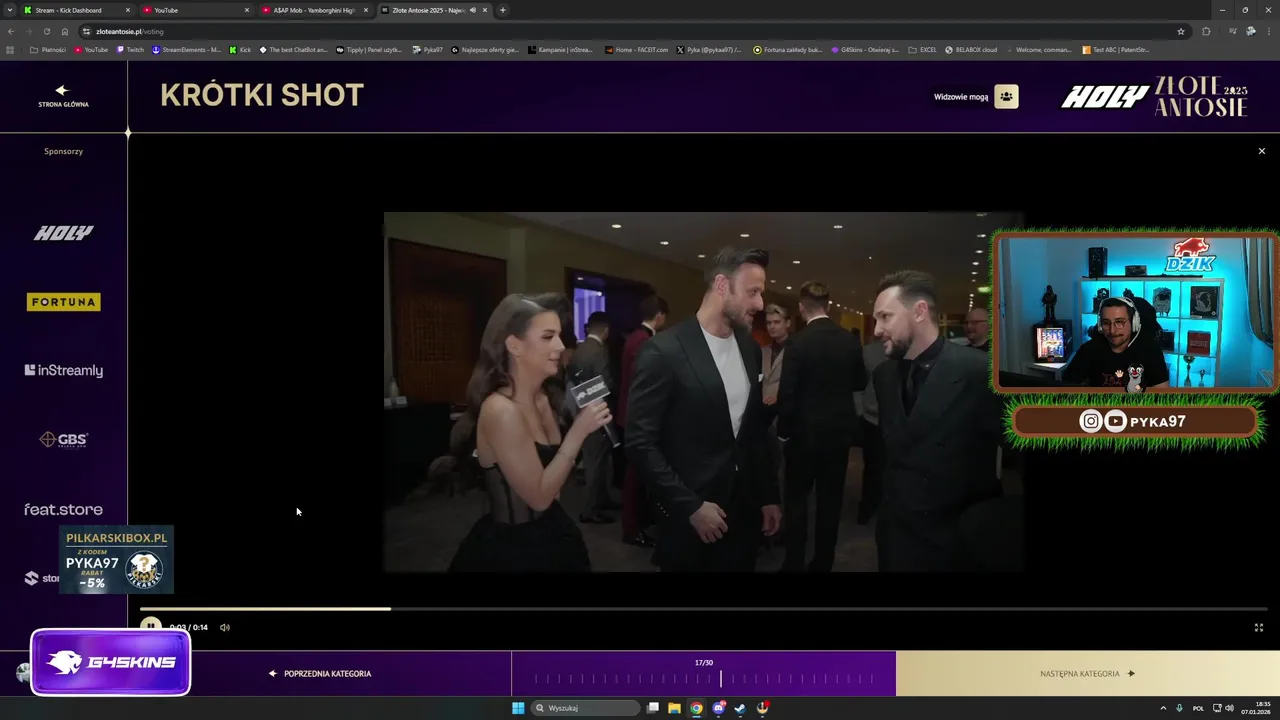The image size is (1280, 720).
Task: Reload the page
Action: click(46, 31)
